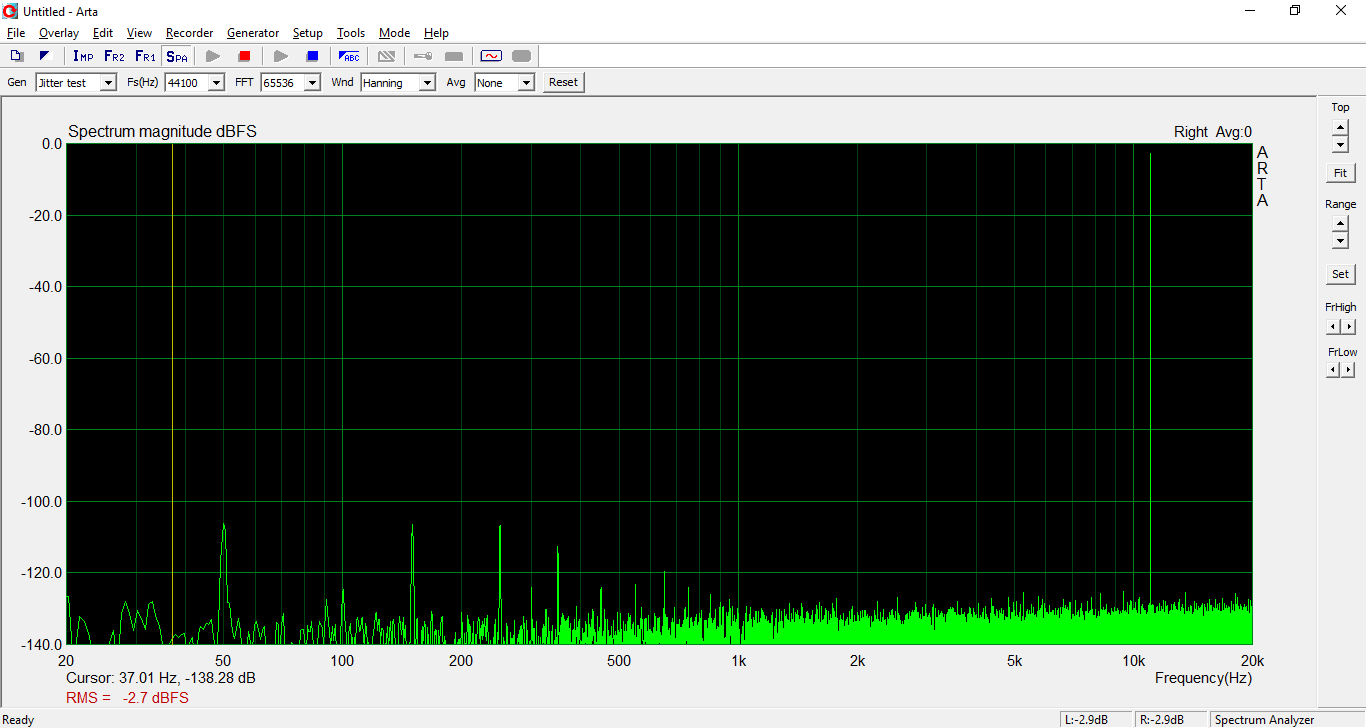The width and height of the screenshot is (1366, 728).
Task: Click the Reset button
Action: pos(563,83)
